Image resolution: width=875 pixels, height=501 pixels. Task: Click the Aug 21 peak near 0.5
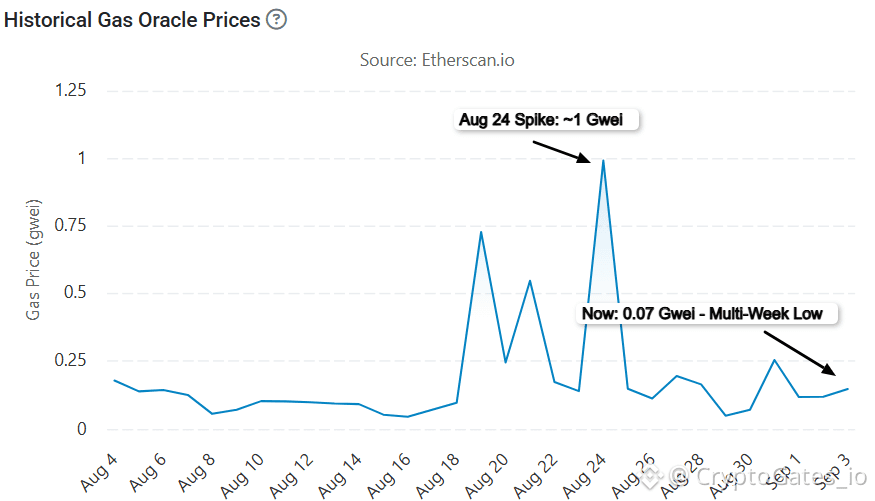(x=530, y=281)
